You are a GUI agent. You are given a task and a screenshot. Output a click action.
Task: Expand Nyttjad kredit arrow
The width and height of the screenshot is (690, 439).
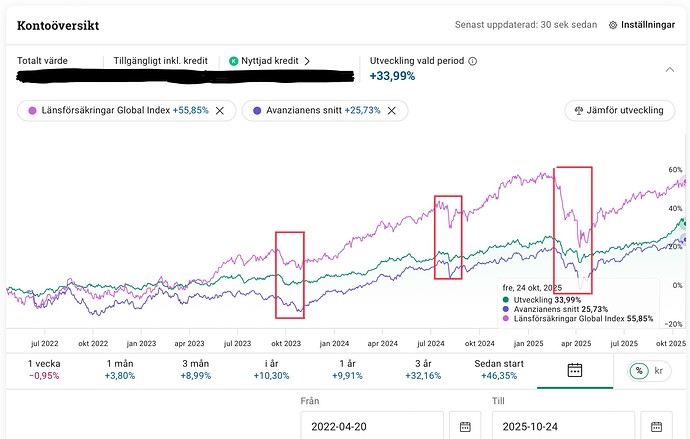[307, 61]
